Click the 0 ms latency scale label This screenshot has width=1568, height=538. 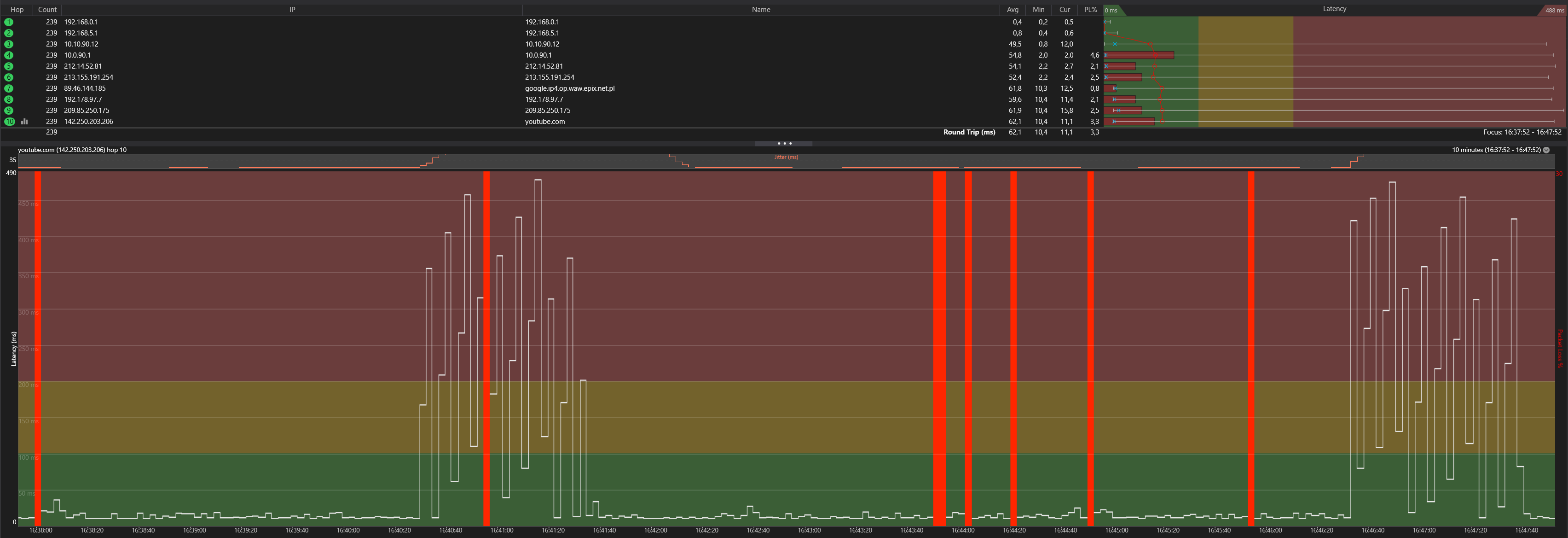(1111, 10)
